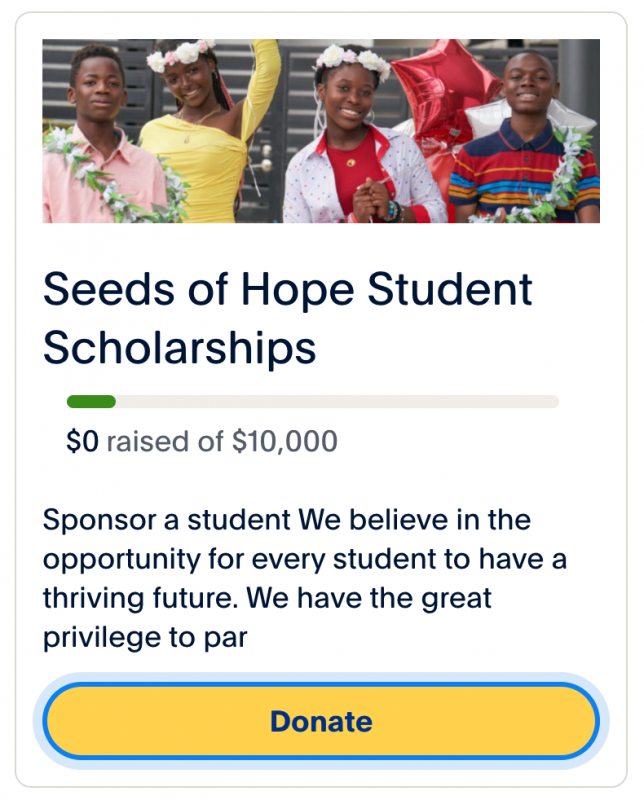
Task: Click the fundraiser banner photo
Action: tap(321, 131)
